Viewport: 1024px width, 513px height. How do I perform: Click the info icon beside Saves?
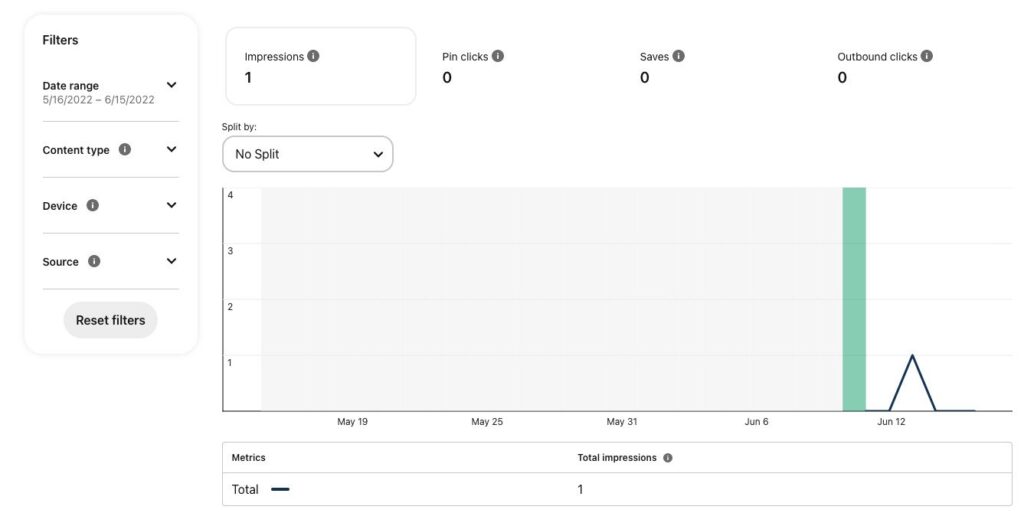[x=679, y=57]
